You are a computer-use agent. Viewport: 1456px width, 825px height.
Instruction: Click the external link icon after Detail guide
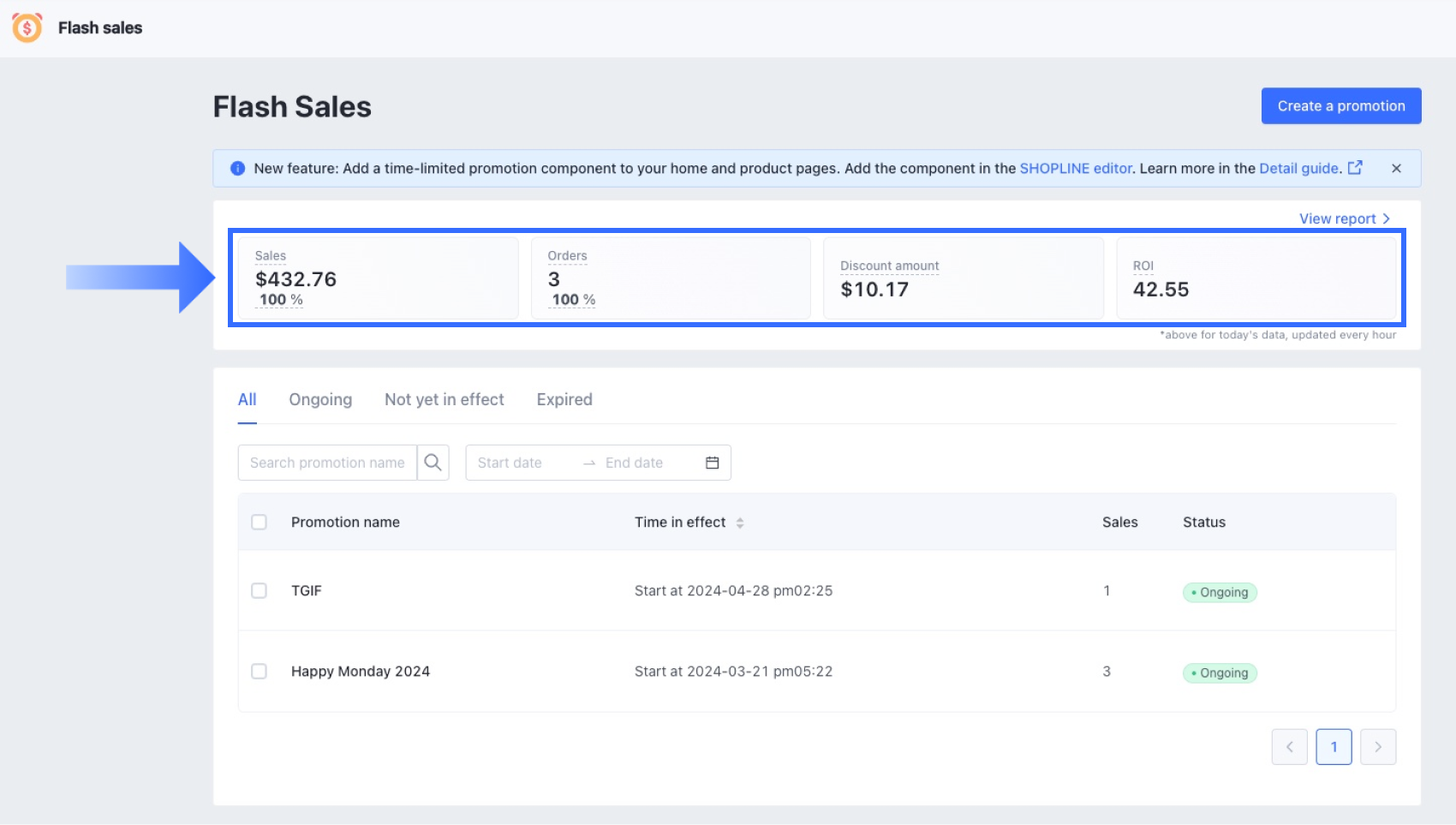(1355, 168)
